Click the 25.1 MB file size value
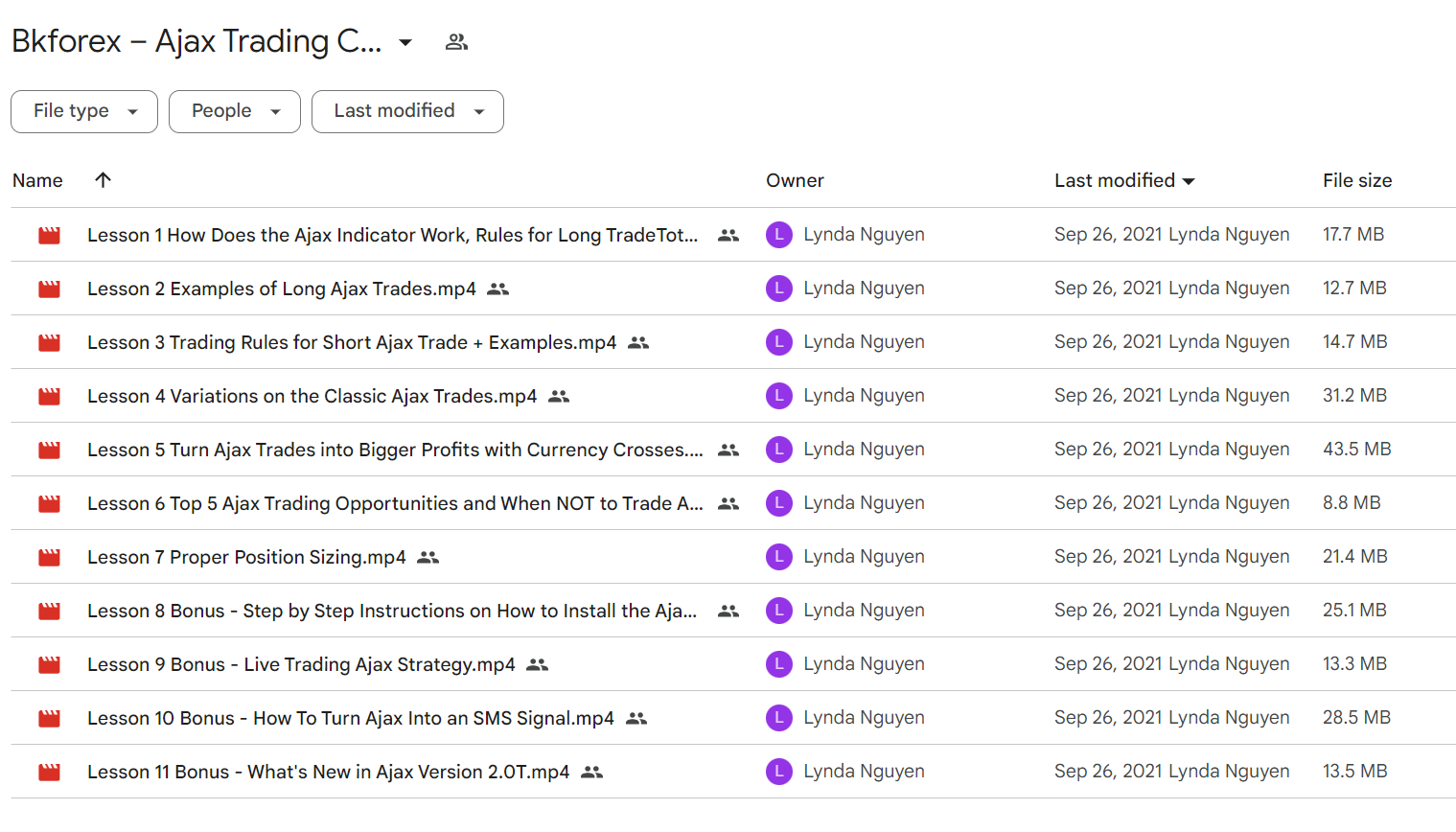Image resolution: width=1456 pixels, height=832 pixels. [x=1354, y=611]
